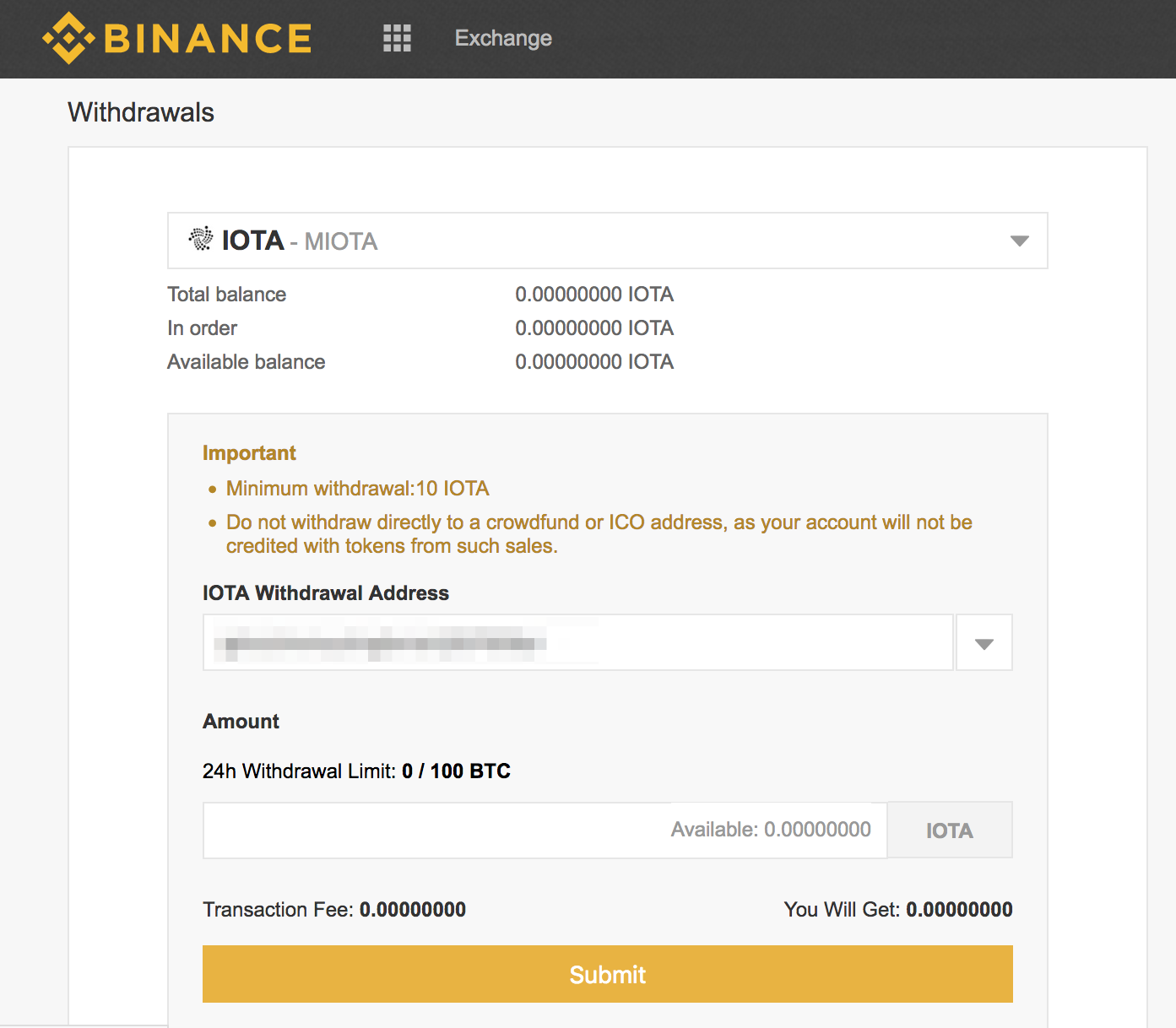Screen dimensions: 1176x1028
Task: Click '24h Withdrawal Limit: 0 / 100 BTC'
Action: pyautogui.click(x=356, y=771)
